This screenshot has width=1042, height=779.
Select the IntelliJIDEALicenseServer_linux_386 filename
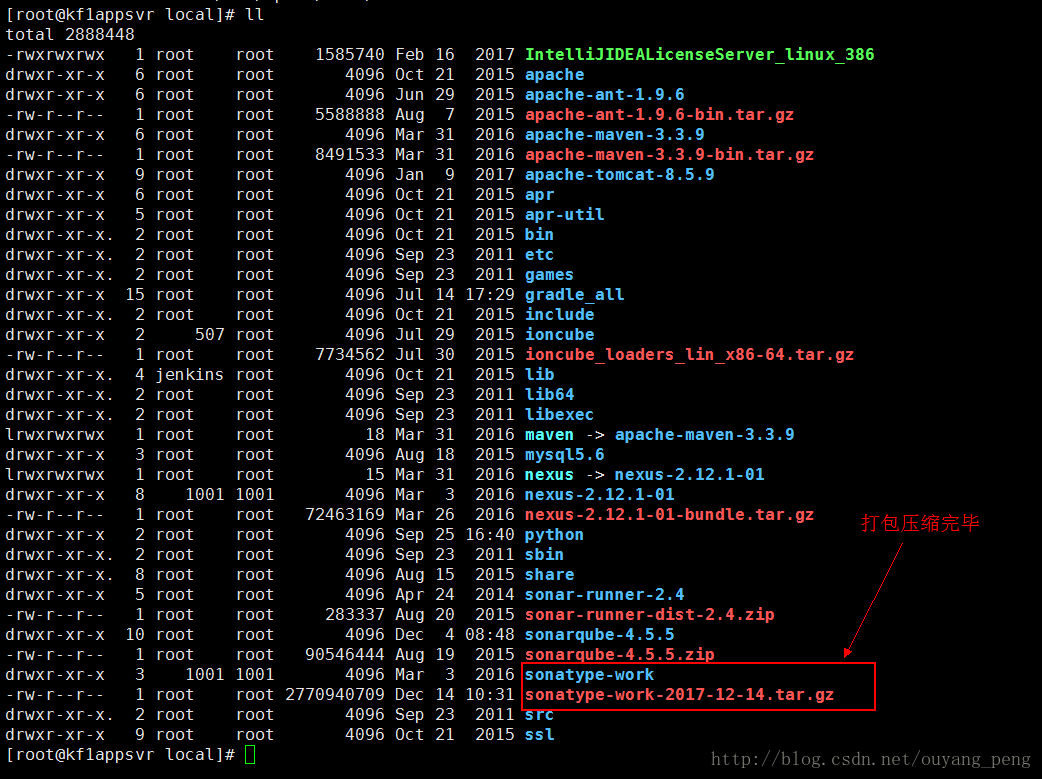coord(699,55)
